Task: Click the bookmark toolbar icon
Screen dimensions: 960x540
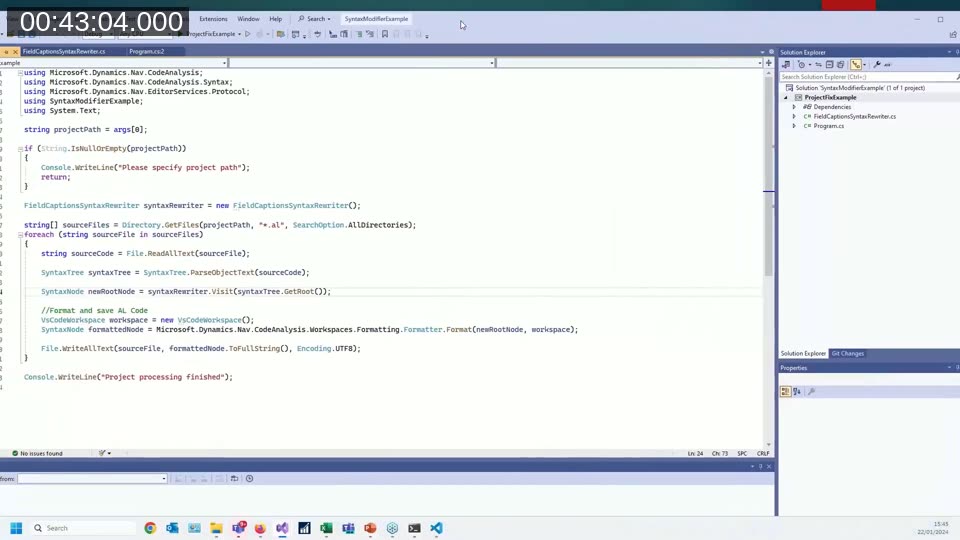Action: click(x=385, y=34)
